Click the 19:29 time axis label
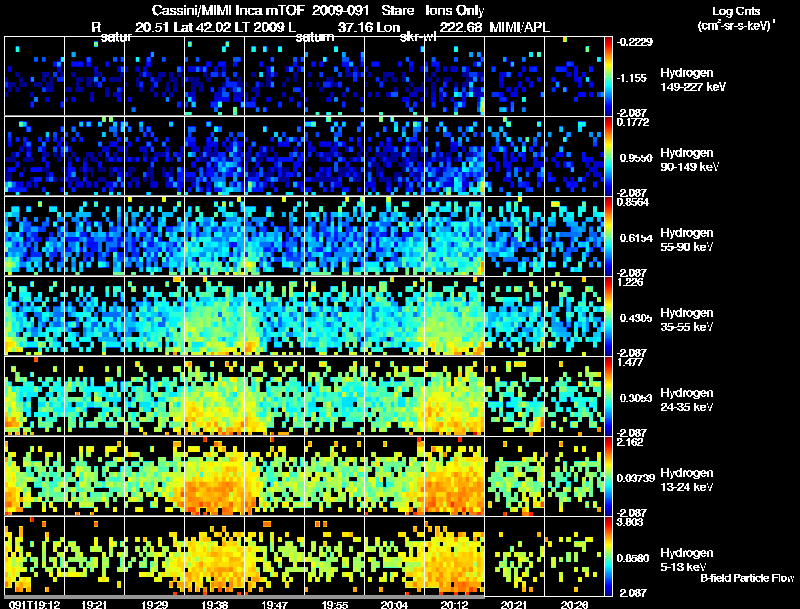800x609 pixels. coord(155,604)
